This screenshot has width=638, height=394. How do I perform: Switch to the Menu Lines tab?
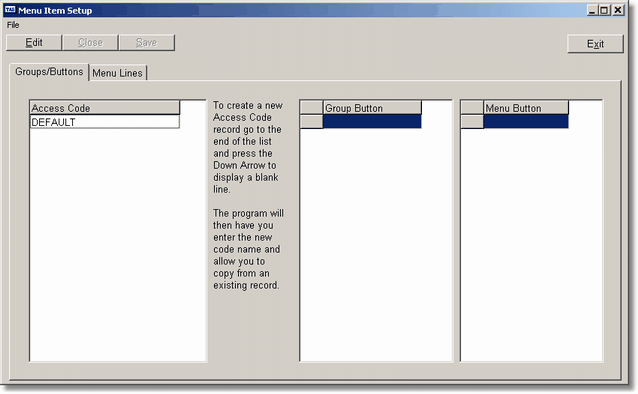pyautogui.click(x=117, y=73)
